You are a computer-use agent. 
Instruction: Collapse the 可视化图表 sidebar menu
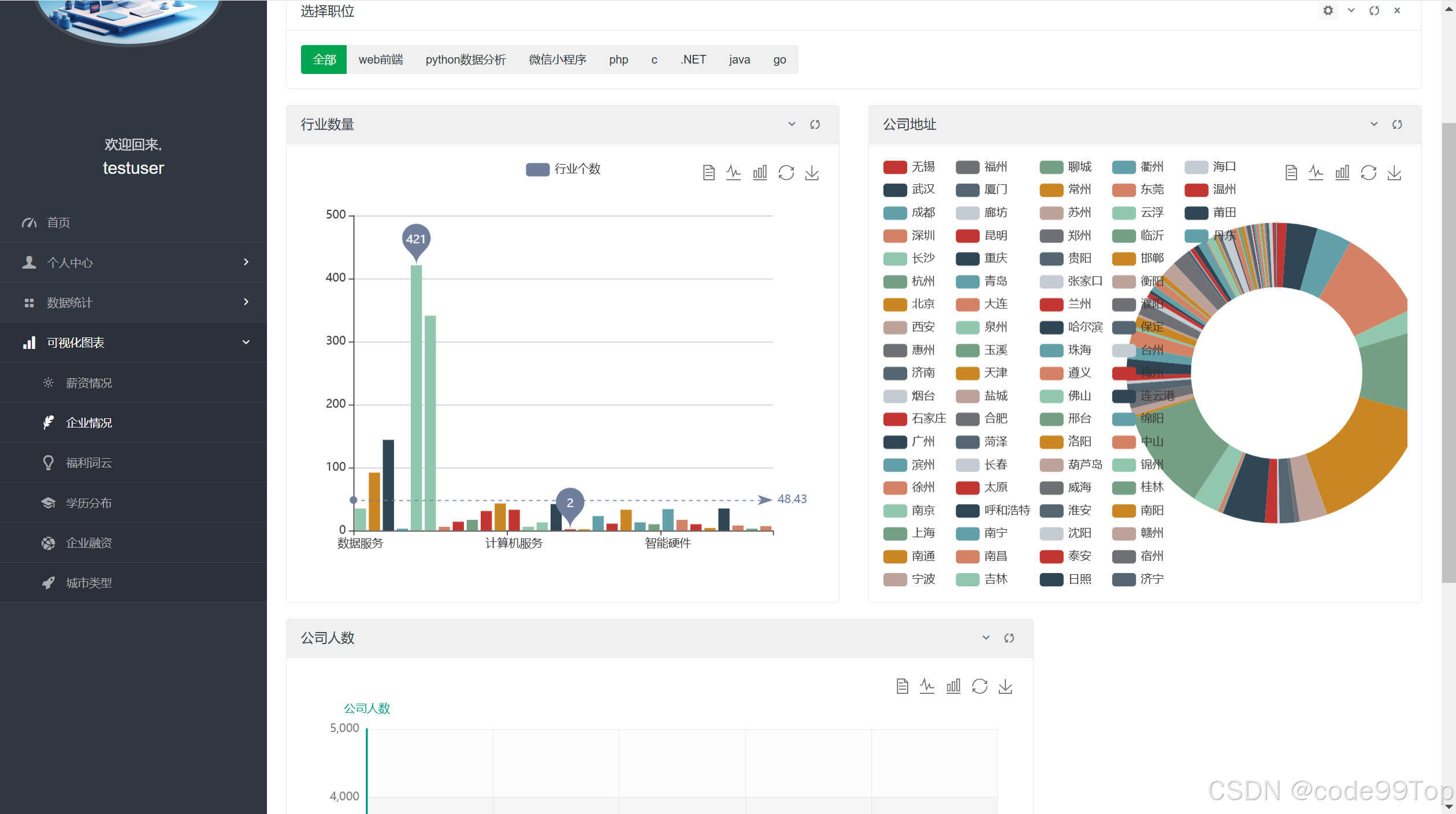[x=133, y=342]
